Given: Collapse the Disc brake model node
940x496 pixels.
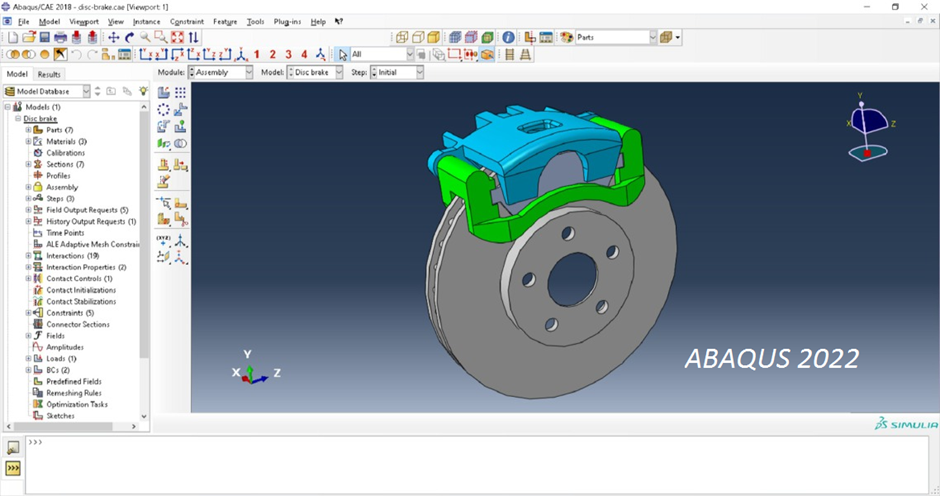Looking at the screenshot, I should click(x=18, y=119).
